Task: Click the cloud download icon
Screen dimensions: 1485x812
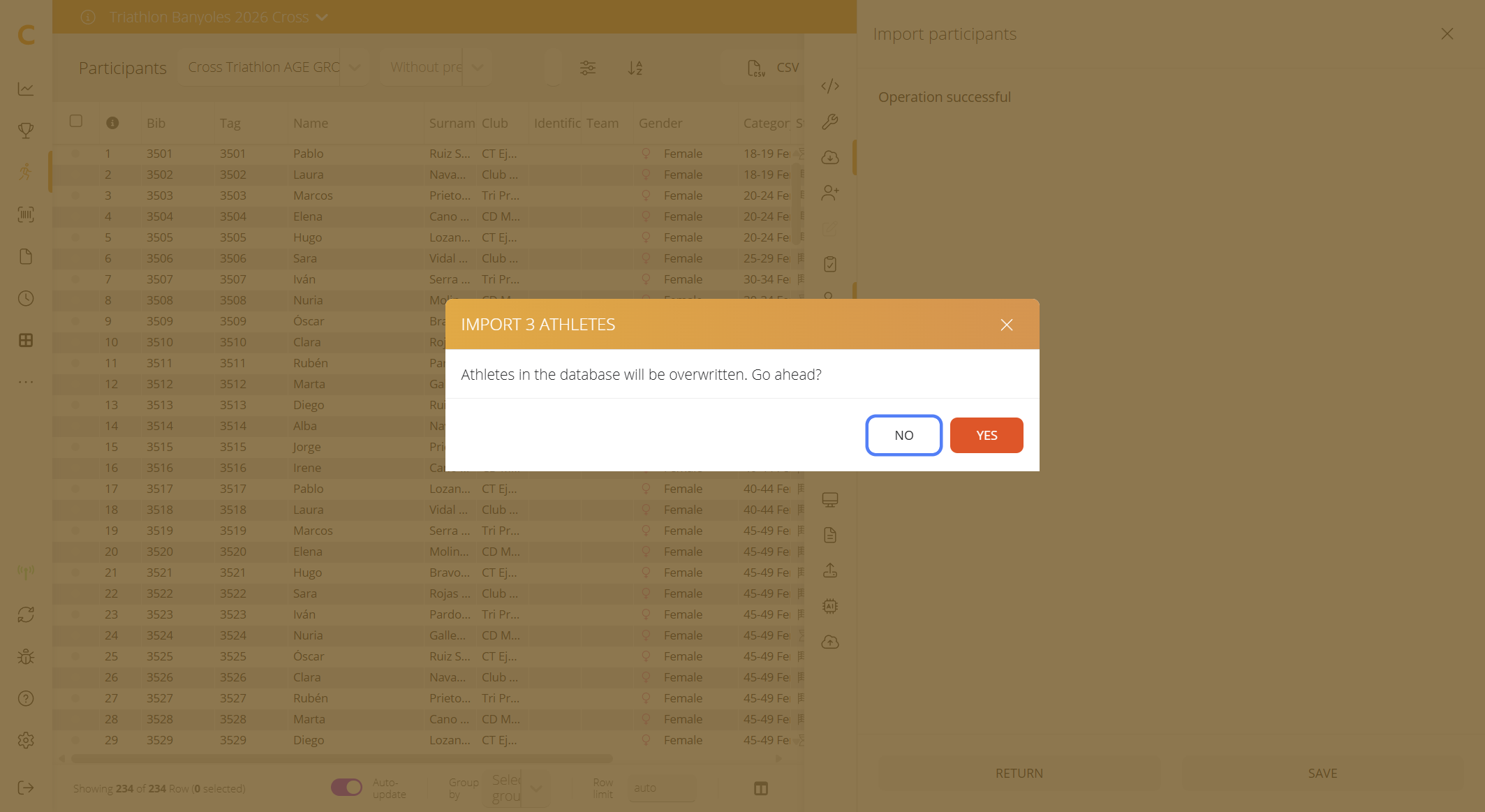Action: coord(830,157)
